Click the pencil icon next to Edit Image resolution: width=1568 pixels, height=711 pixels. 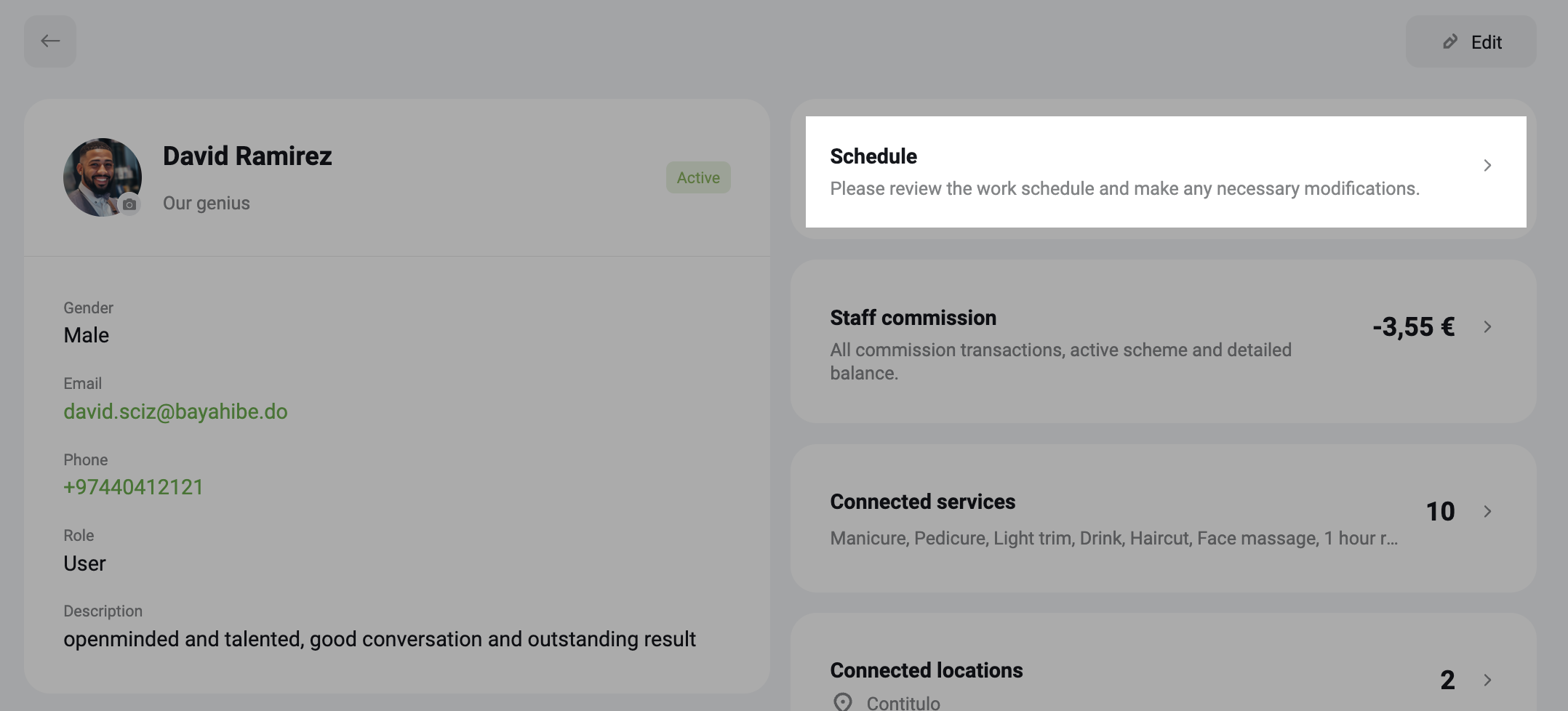(x=1450, y=42)
